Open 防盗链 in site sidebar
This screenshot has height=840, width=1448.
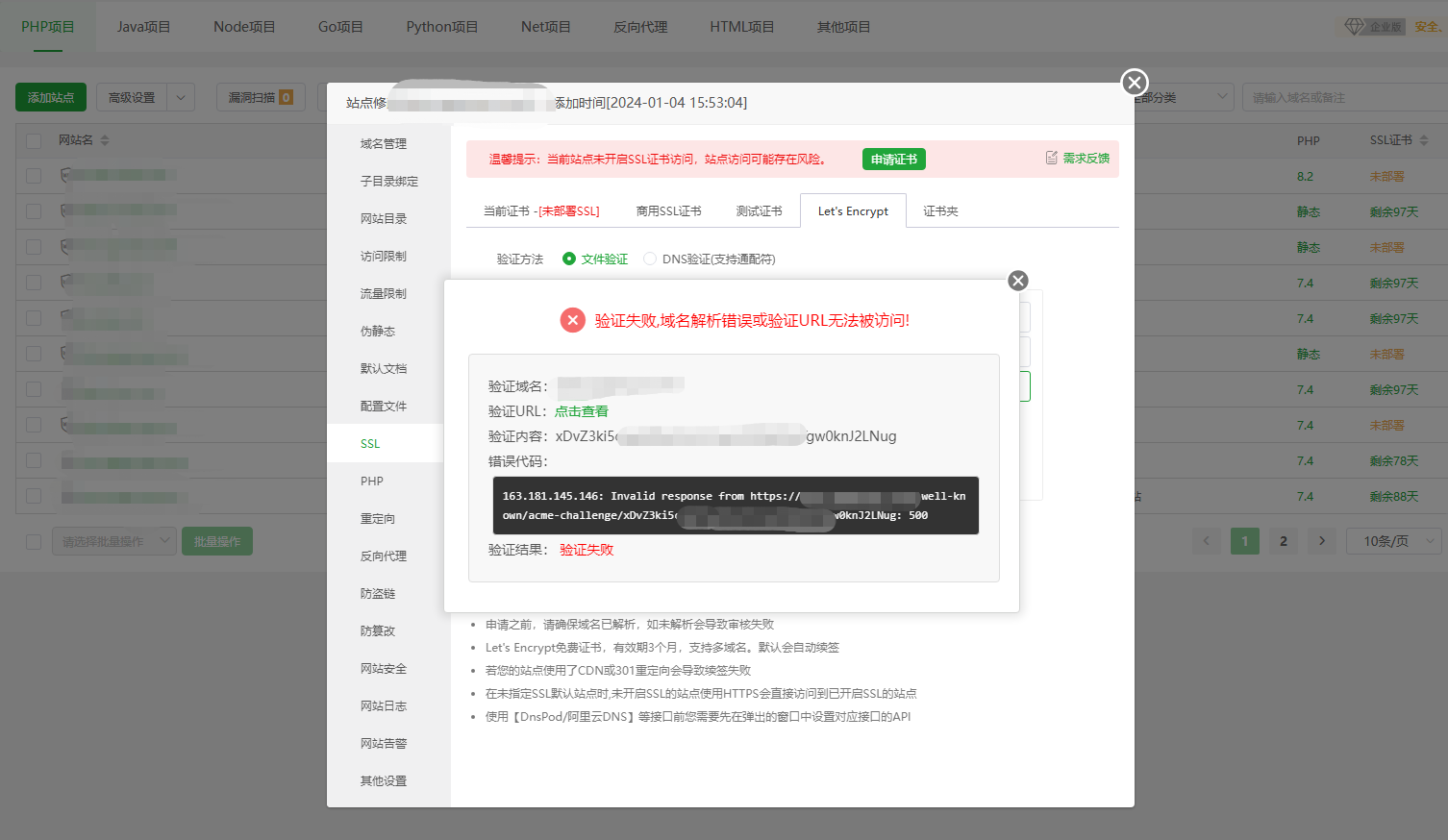click(x=378, y=593)
